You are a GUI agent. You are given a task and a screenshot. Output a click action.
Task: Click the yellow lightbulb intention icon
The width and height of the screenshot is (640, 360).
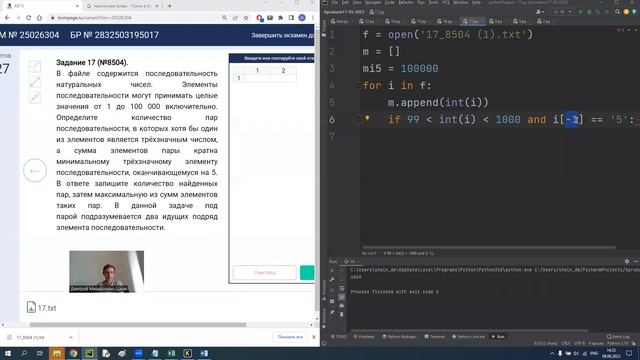(367, 118)
